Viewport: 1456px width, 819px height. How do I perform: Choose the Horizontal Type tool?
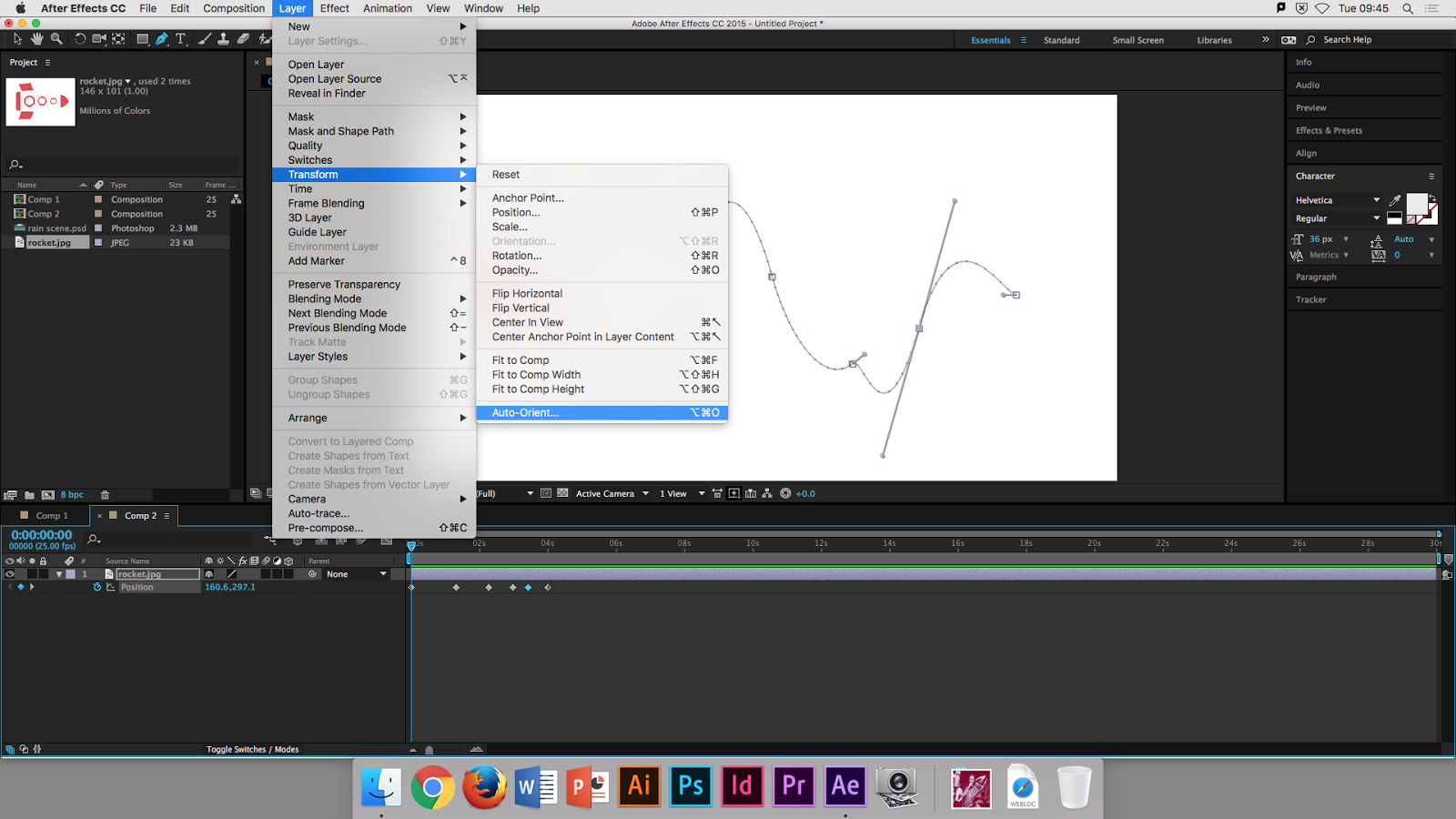coord(180,39)
